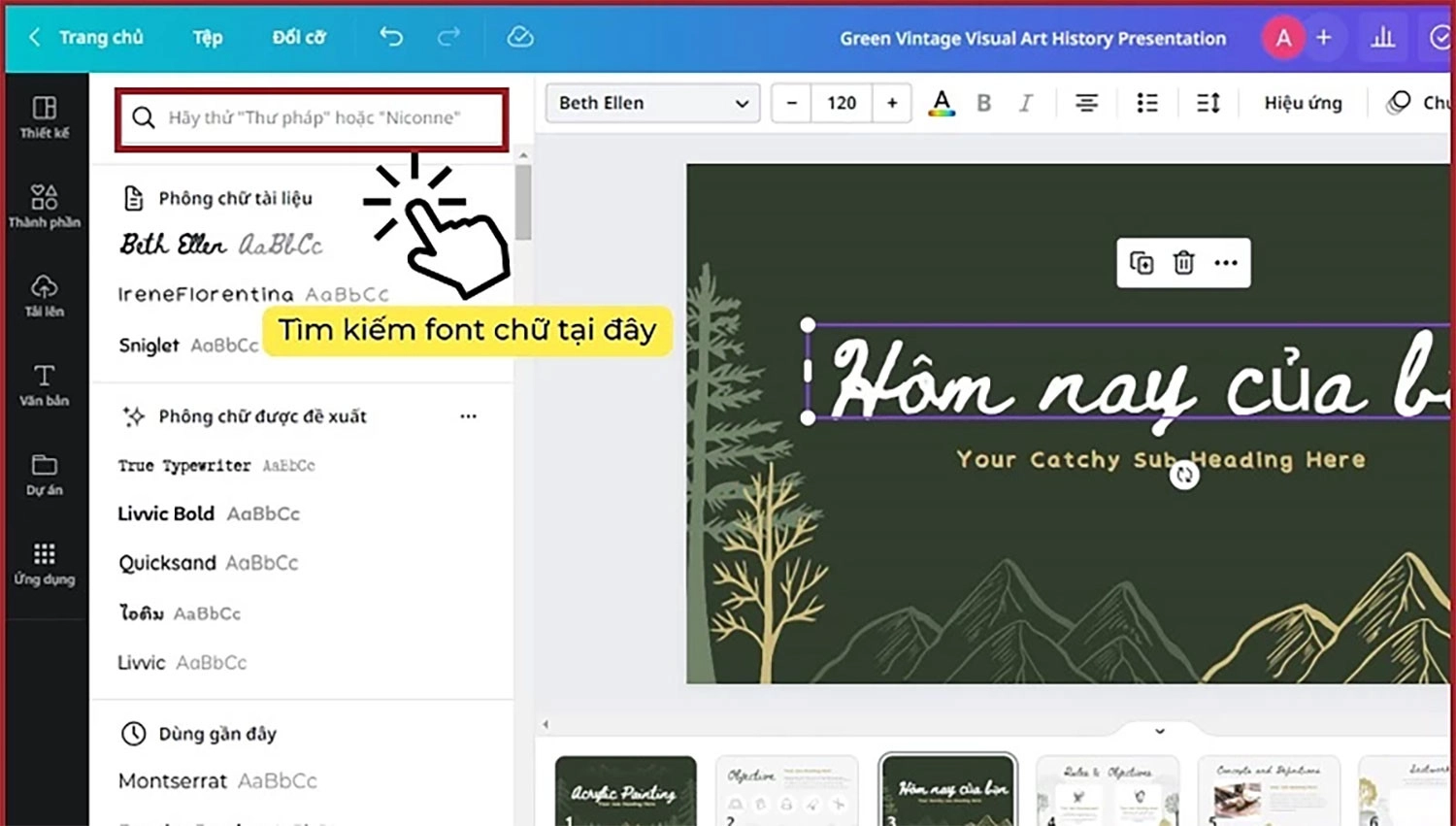Open the Đổi cỡ resize menu

point(299,37)
